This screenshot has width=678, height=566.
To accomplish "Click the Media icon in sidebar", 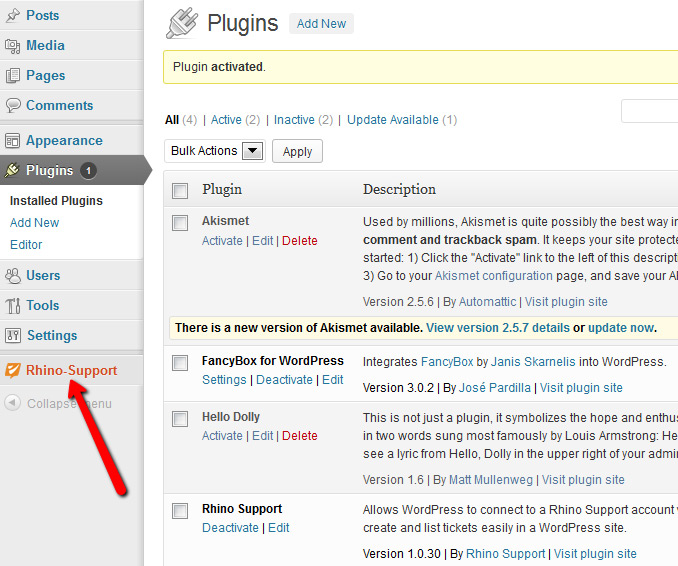I will (13, 46).
